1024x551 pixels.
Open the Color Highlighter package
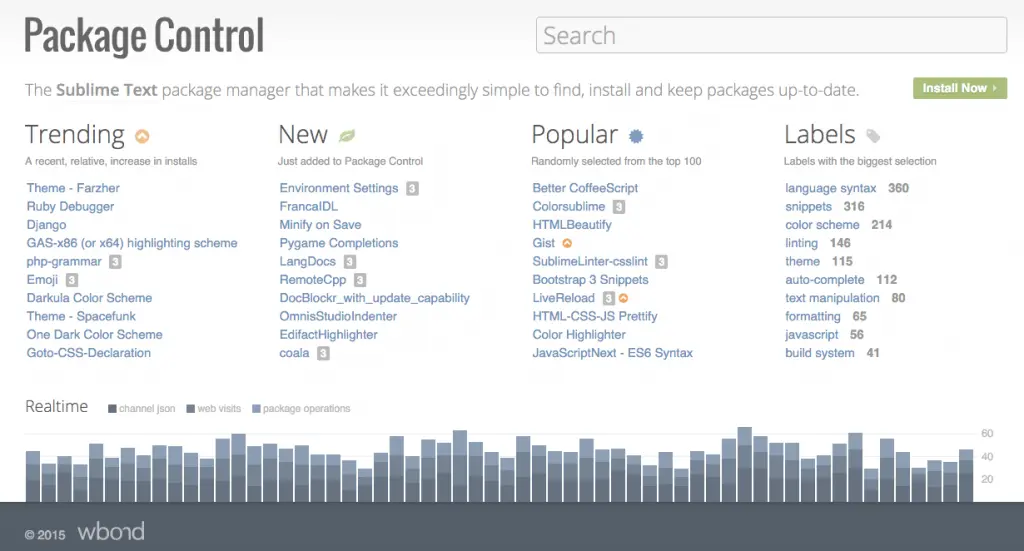point(579,334)
